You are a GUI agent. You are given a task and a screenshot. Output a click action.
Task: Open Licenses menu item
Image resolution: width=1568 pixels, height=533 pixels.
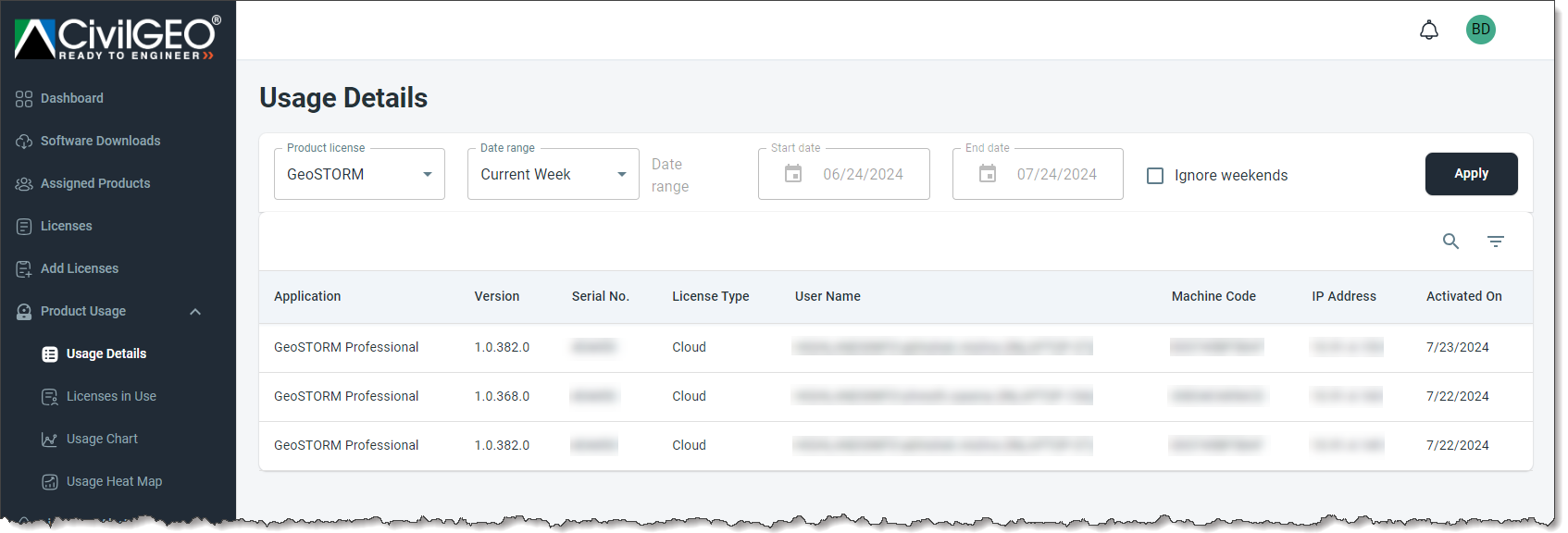(x=67, y=226)
